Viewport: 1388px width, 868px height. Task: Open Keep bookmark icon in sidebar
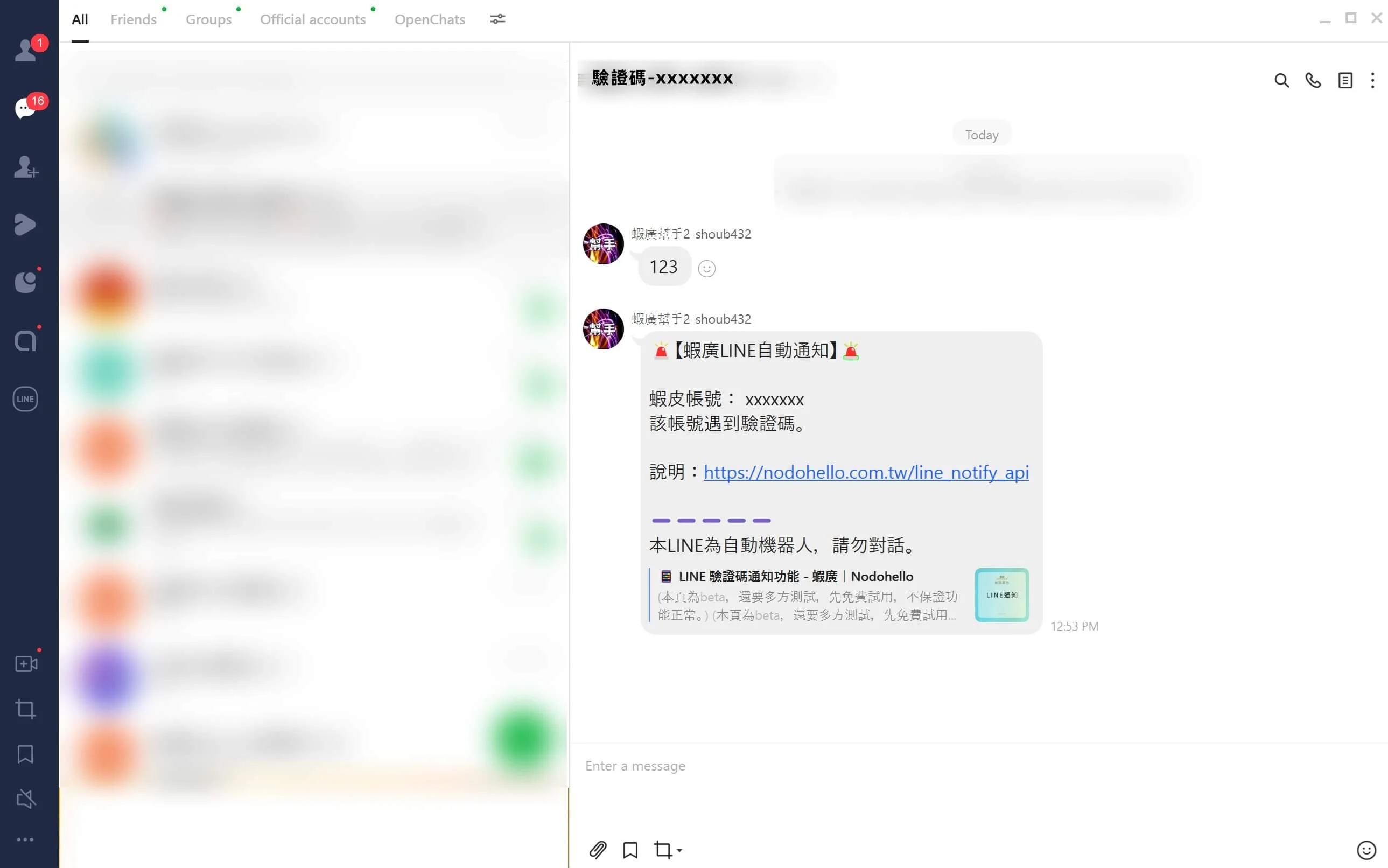(25, 754)
